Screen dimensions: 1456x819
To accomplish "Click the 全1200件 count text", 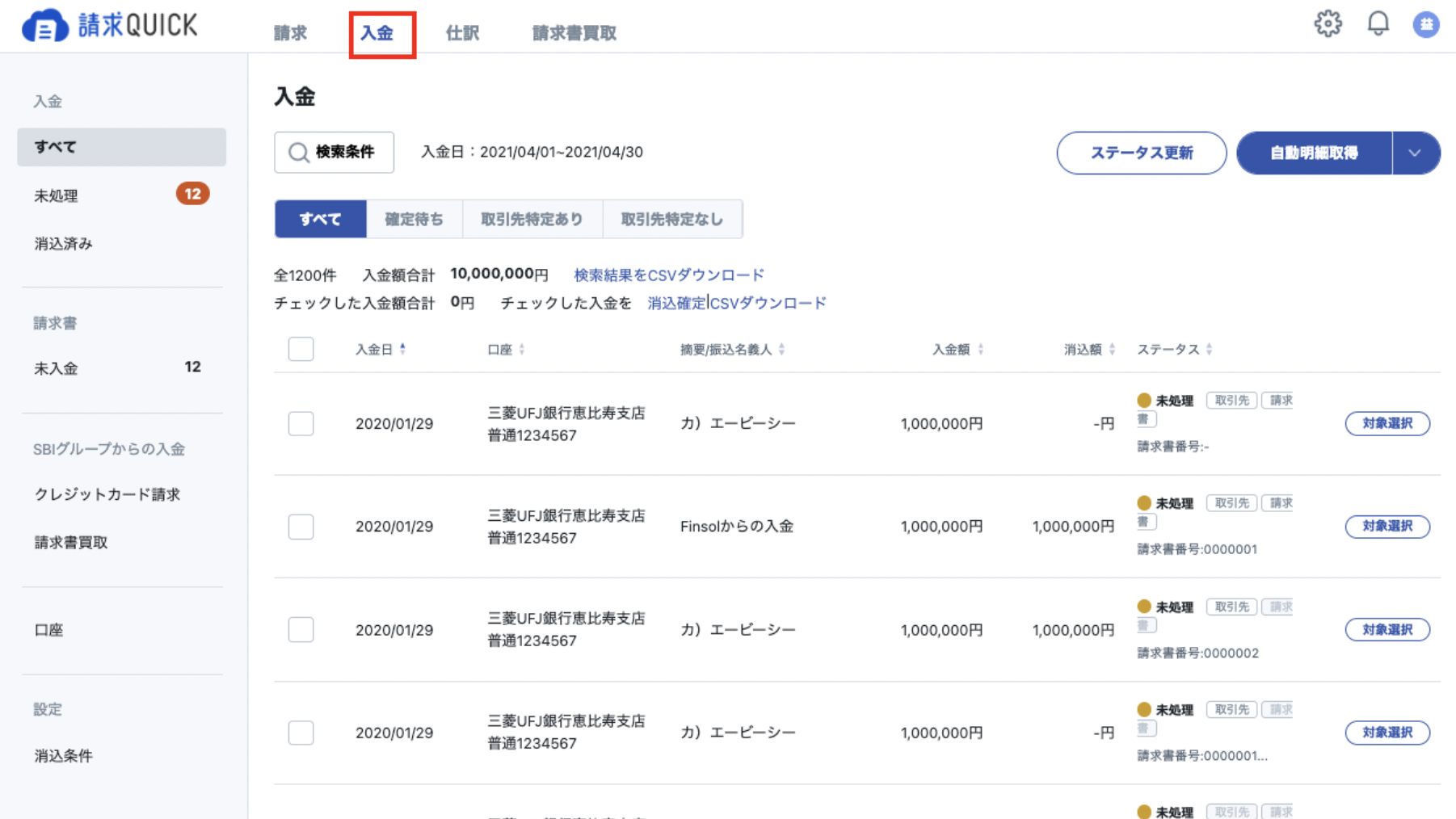I will (305, 275).
